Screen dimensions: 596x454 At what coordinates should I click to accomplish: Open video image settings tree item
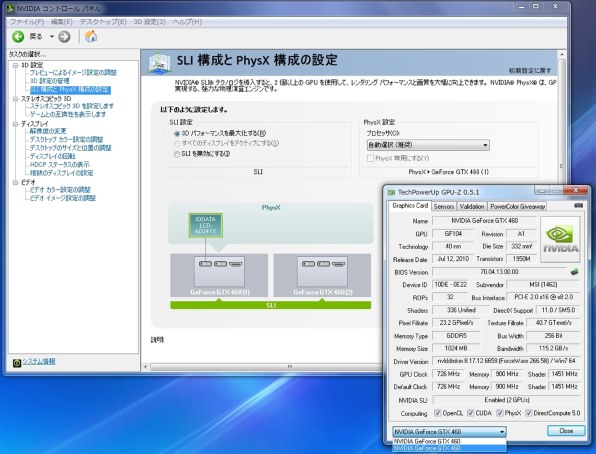63,198
